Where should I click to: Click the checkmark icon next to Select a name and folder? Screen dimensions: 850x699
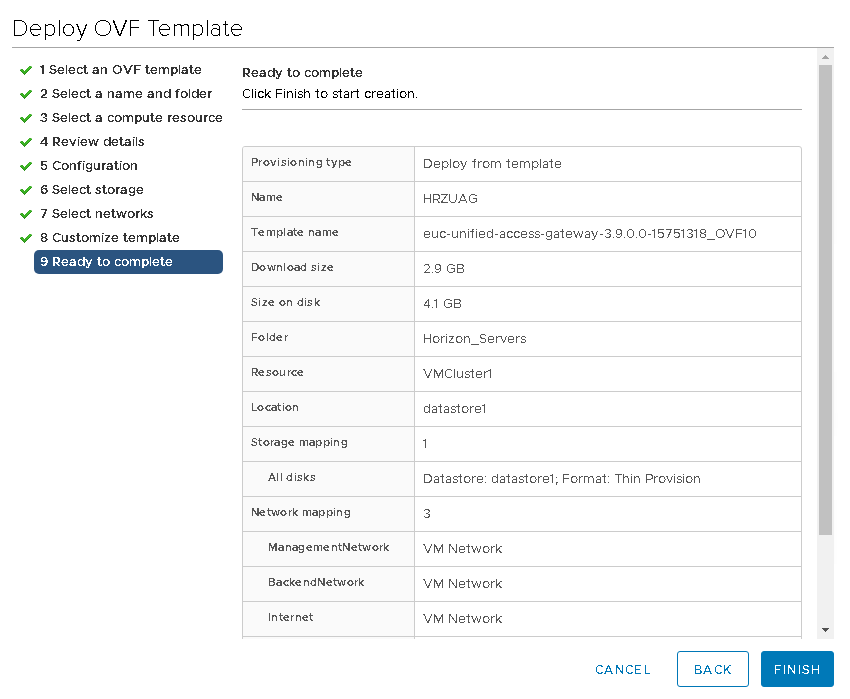[x=25, y=94]
